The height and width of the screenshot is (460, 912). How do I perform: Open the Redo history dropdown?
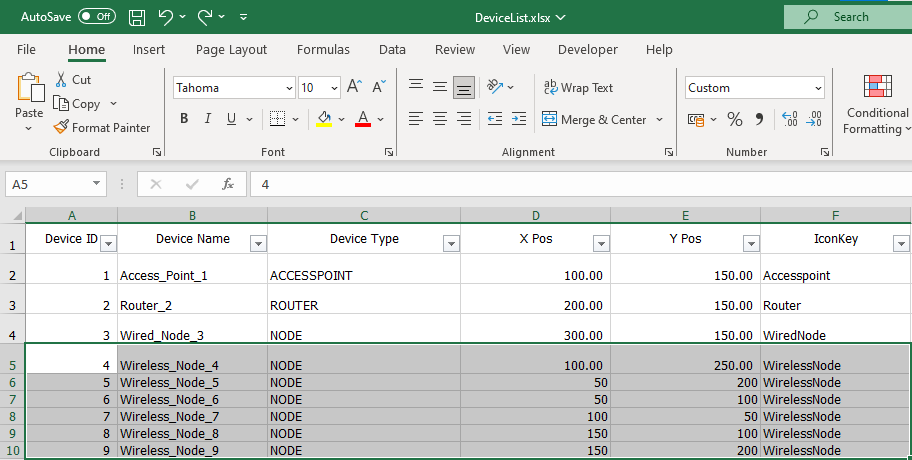pos(222,17)
